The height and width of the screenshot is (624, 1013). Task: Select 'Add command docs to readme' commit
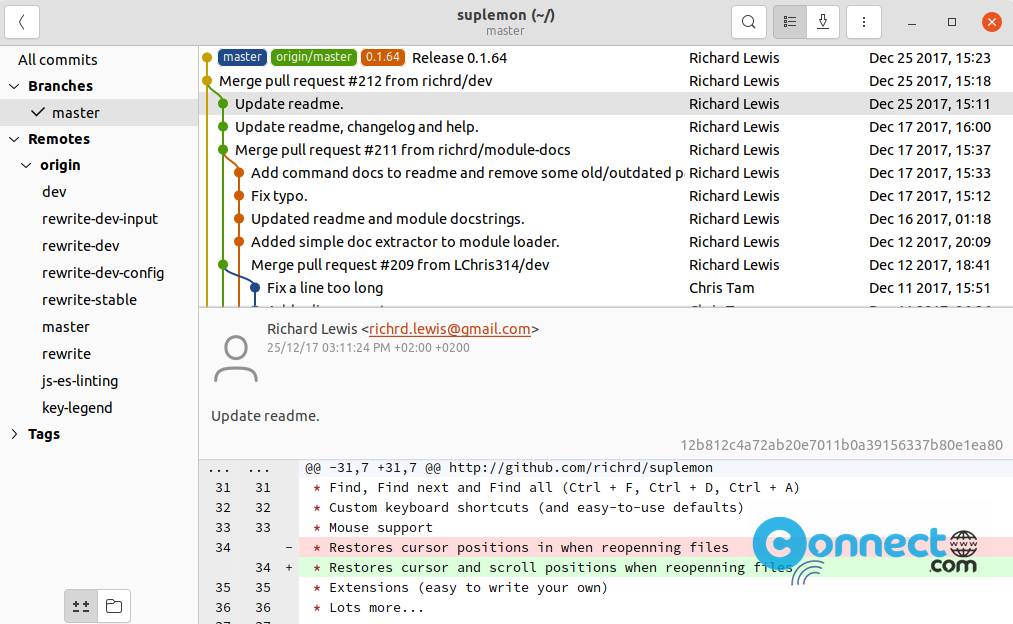606,173
